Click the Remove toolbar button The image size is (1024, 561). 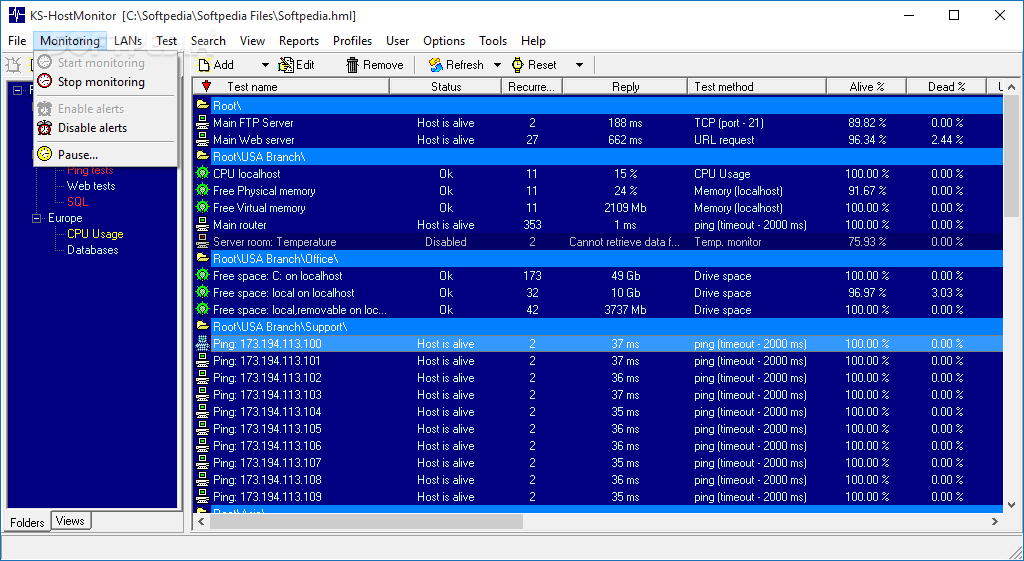pos(376,65)
